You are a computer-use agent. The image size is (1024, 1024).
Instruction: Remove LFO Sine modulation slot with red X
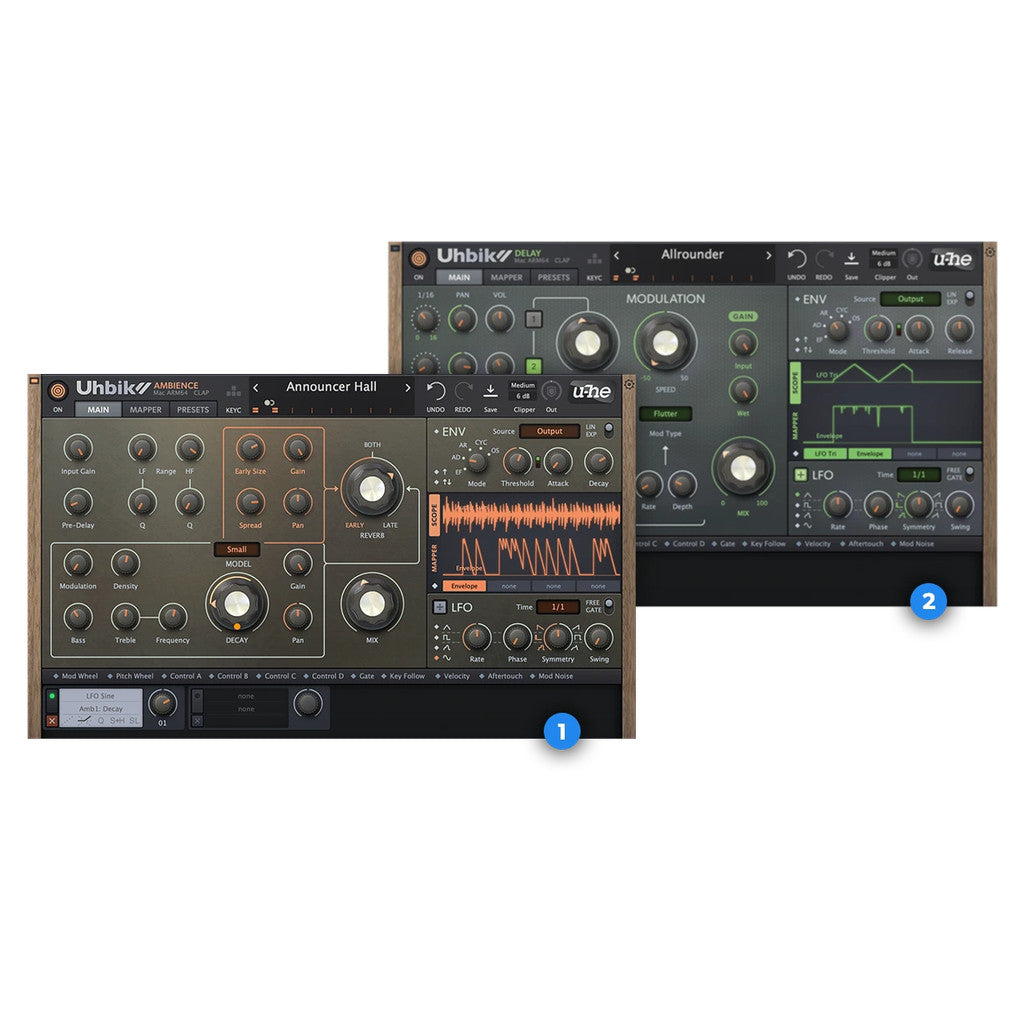click(52, 720)
